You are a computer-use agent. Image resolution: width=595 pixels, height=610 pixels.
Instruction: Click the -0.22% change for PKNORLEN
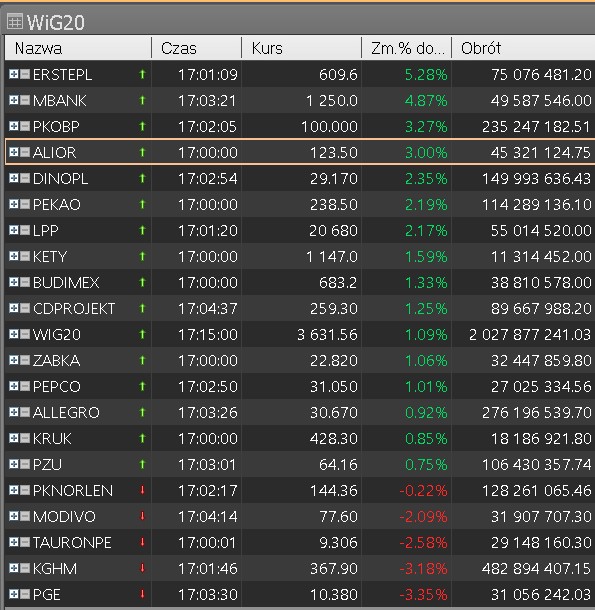pyautogui.click(x=423, y=491)
